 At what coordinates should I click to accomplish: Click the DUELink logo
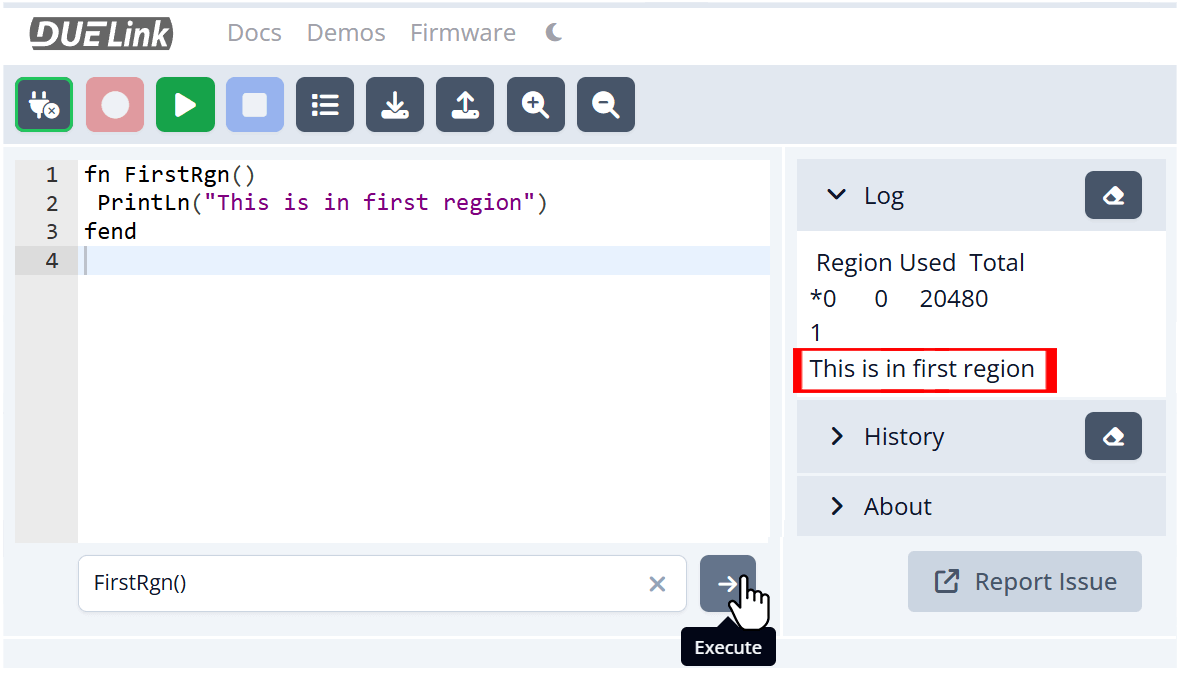(x=101, y=33)
